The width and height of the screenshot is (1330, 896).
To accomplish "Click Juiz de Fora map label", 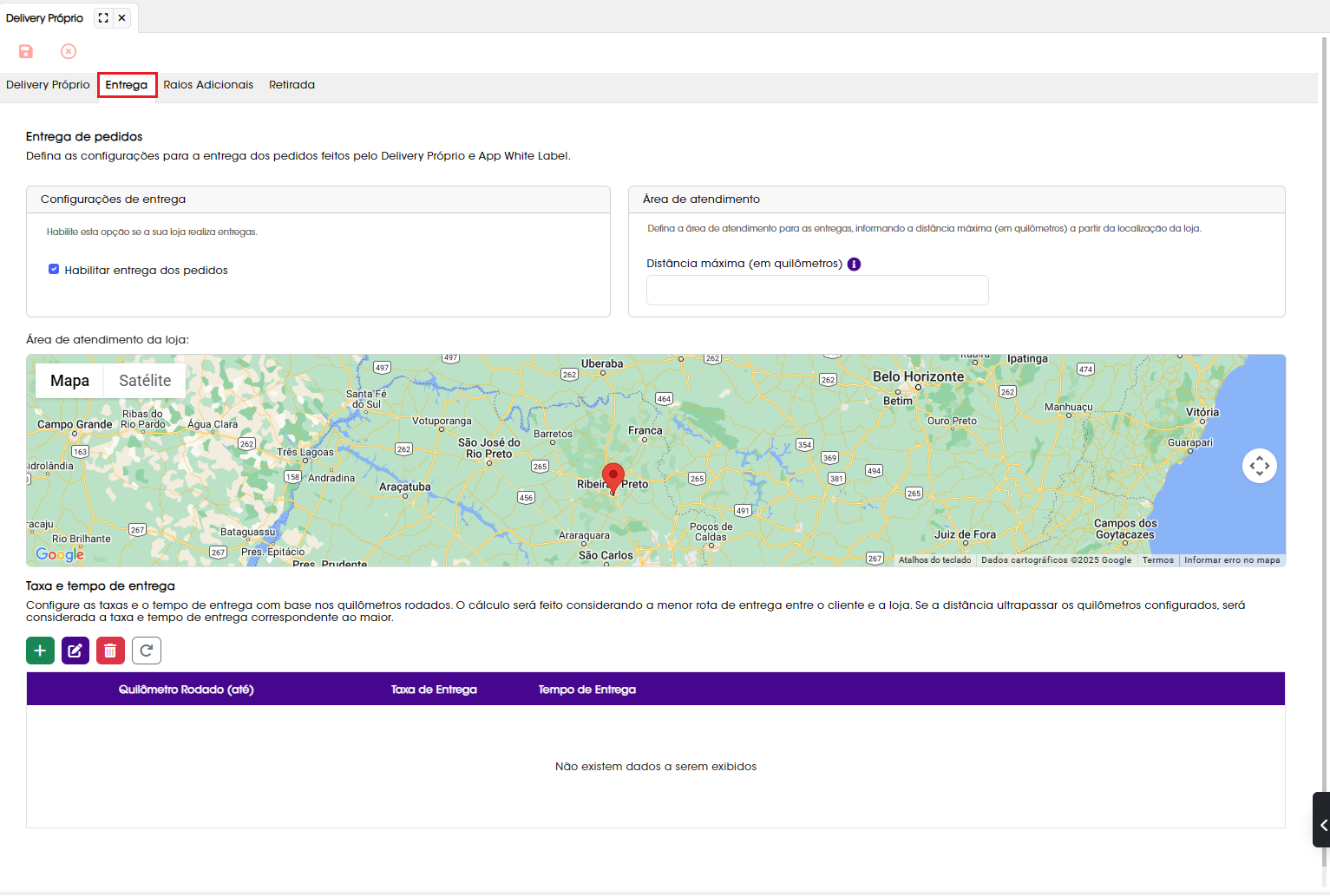I will tap(965, 534).
